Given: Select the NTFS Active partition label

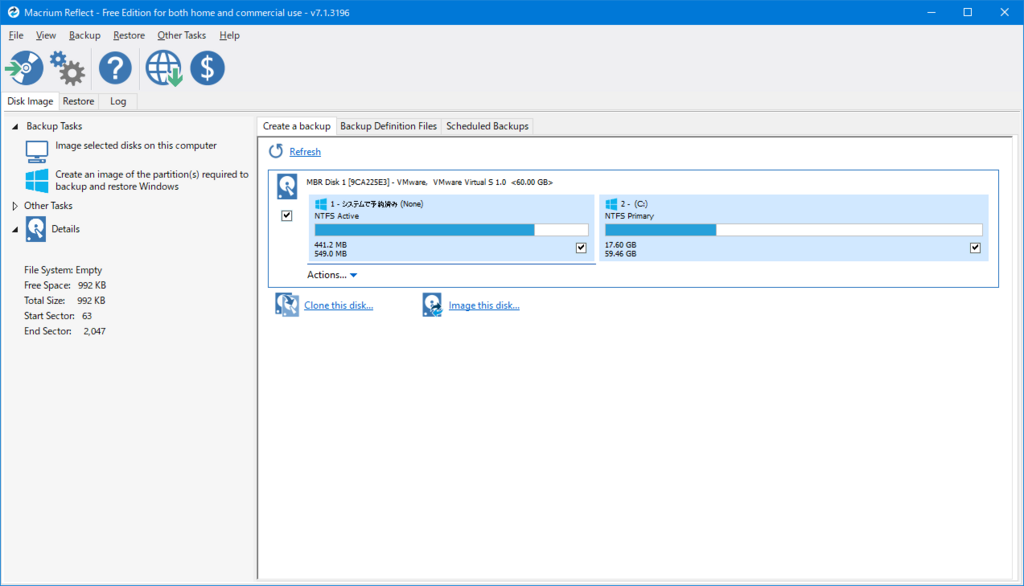Looking at the screenshot, I should click(336, 216).
